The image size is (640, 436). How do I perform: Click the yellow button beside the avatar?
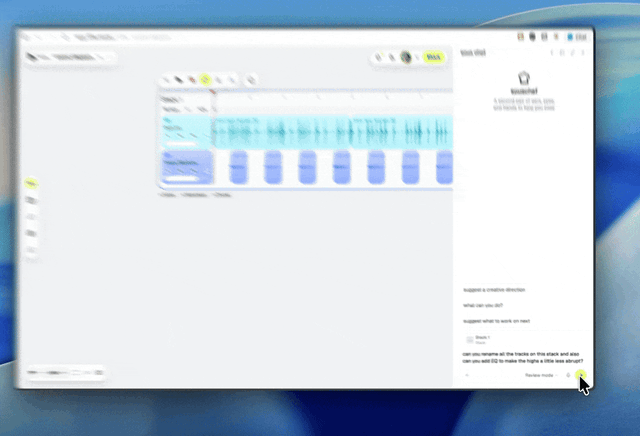pyautogui.click(x=433, y=57)
